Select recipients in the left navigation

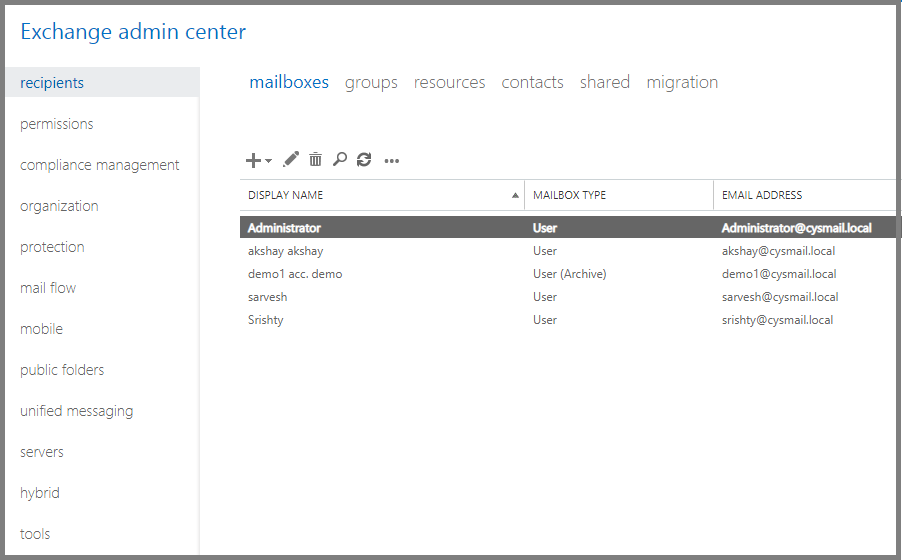(x=102, y=82)
